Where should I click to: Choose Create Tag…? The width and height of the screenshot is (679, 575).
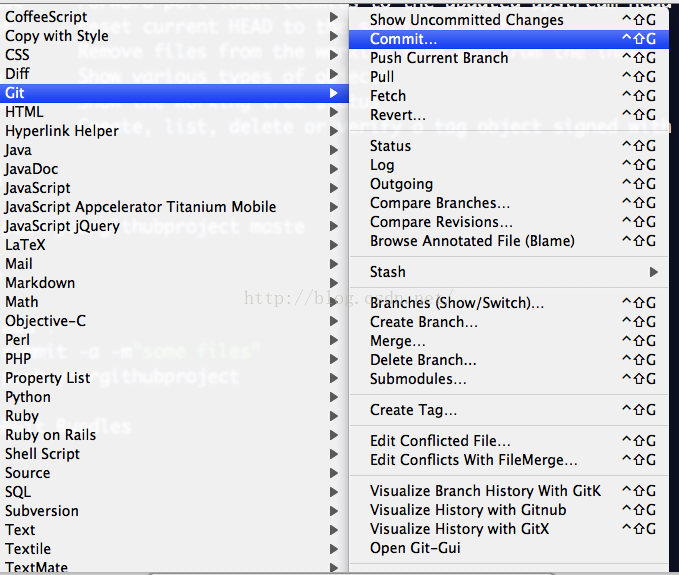(x=509, y=410)
